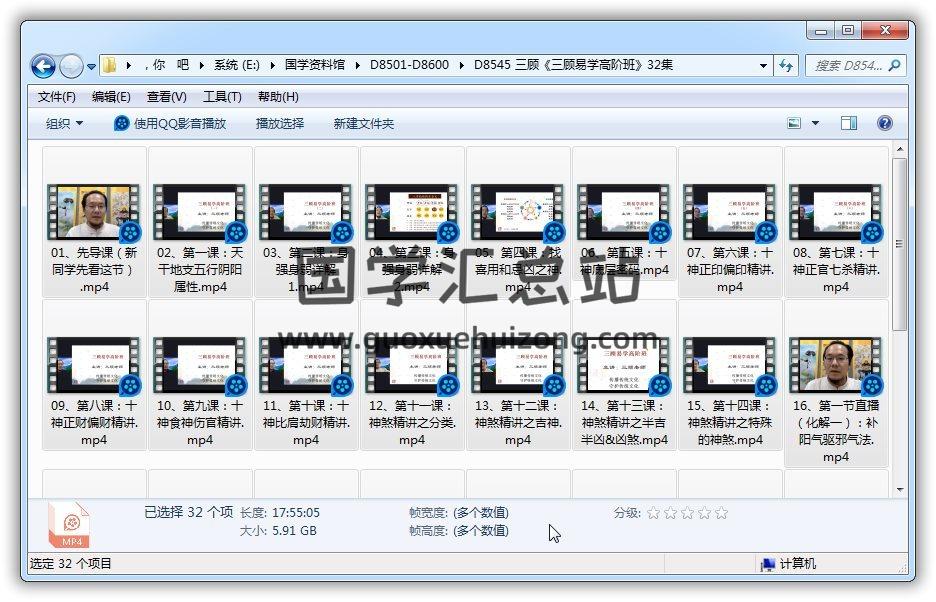Screen dimensions: 936x602
Task: Open the 文件(F) menu
Action: [x=57, y=97]
